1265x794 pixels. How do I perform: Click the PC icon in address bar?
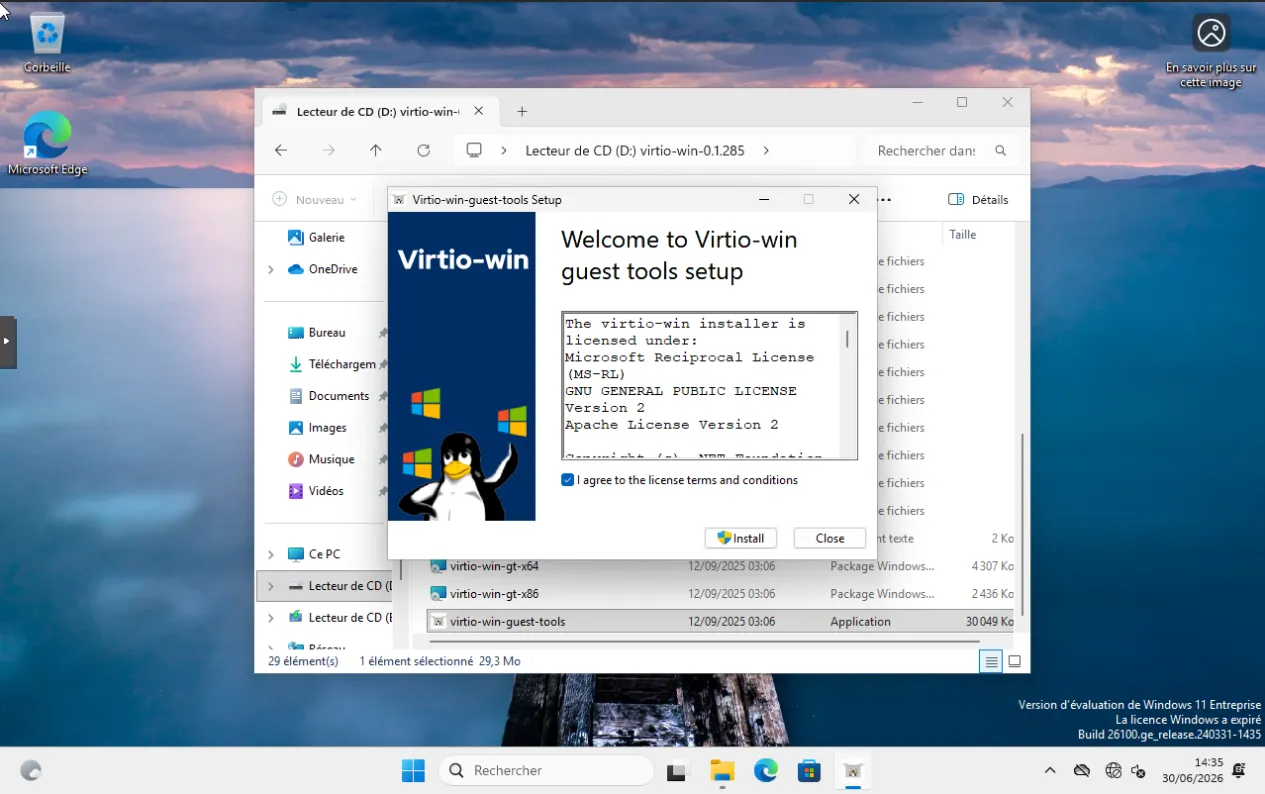[475, 150]
